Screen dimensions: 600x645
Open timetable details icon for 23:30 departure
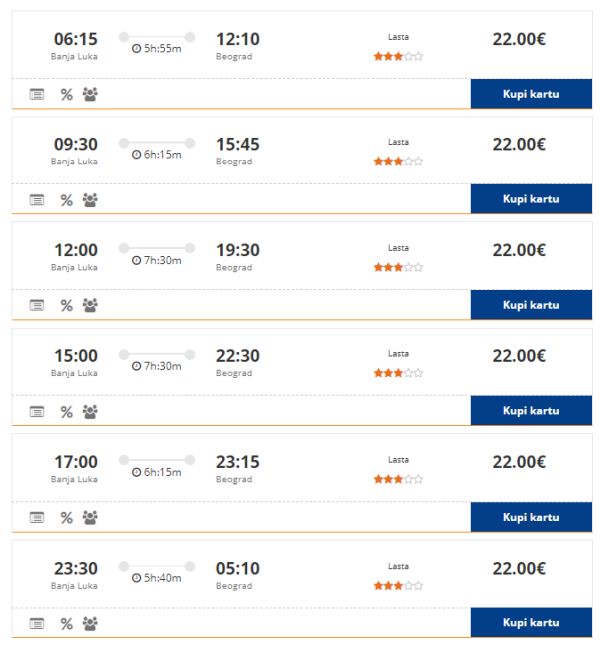click(x=37, y=624)
